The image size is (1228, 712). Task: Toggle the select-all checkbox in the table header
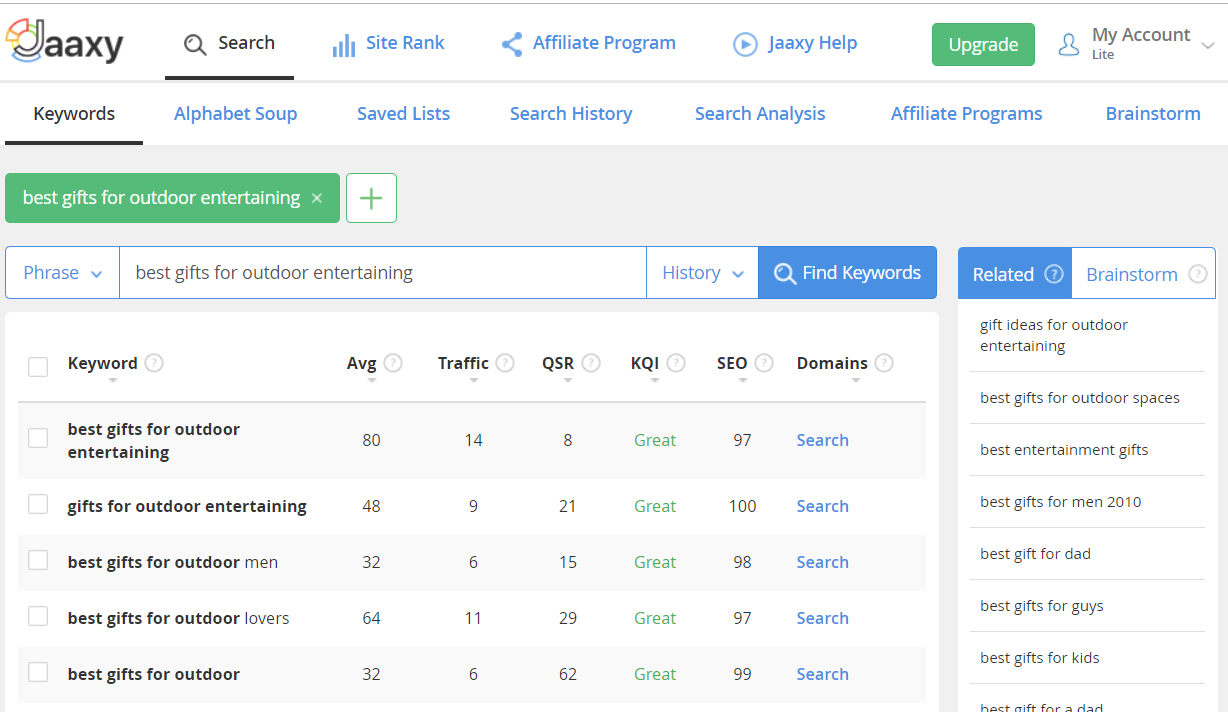click(x=38, y=367)
